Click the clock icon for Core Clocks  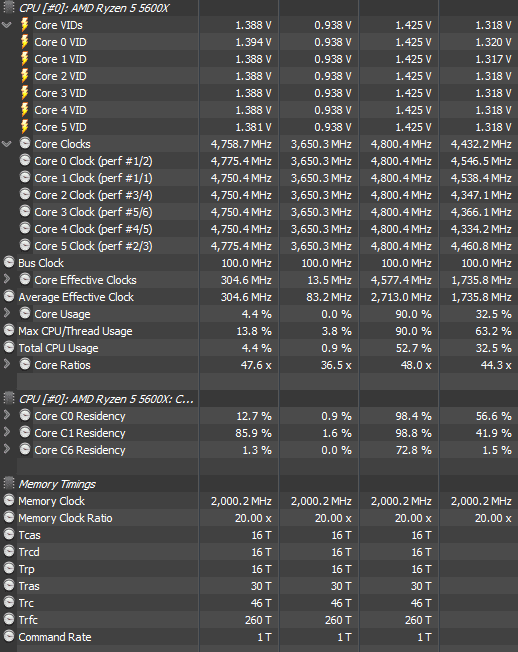tap(25, 143)
